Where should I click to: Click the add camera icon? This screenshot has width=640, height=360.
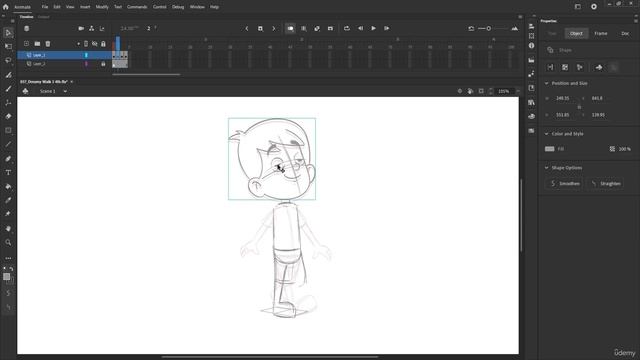81,29
